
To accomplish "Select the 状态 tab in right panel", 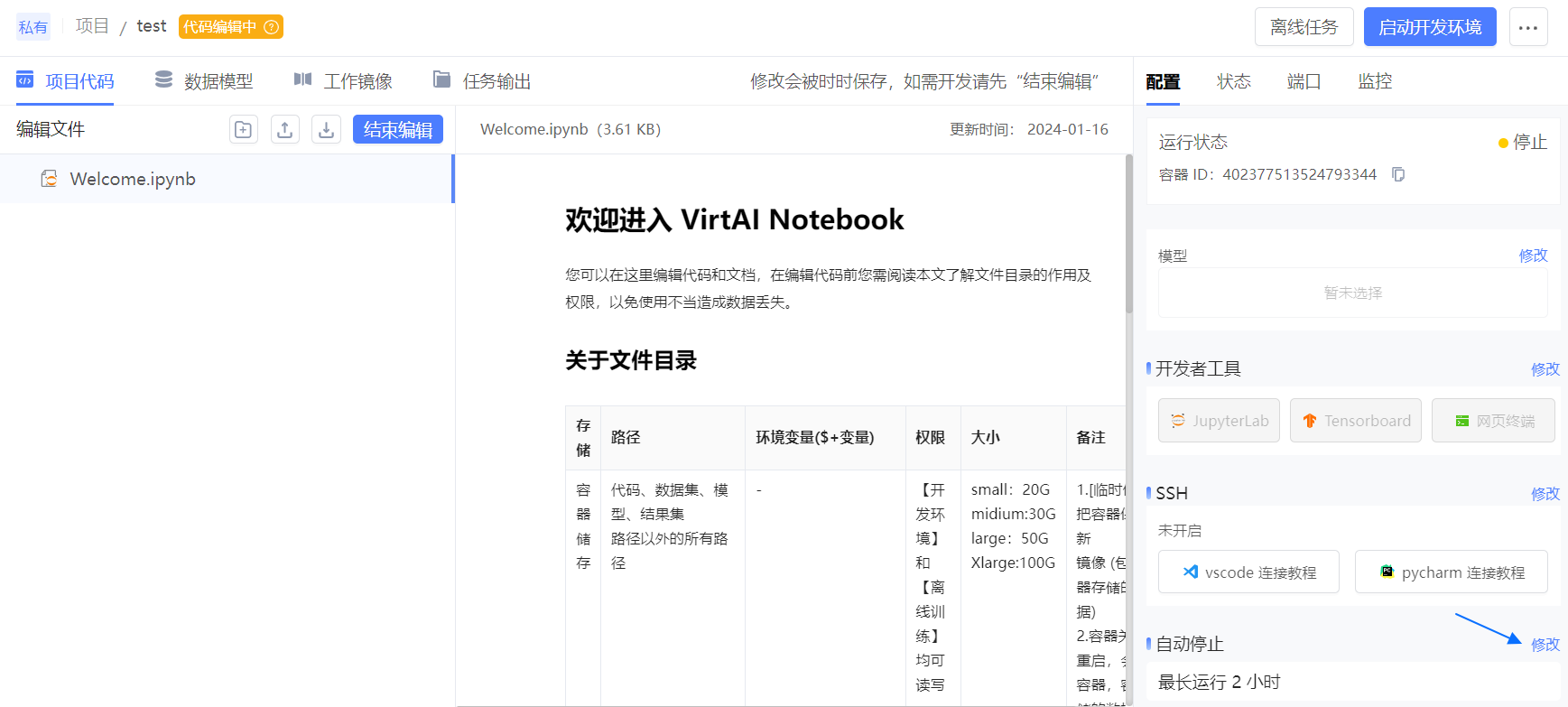I will (x=1233, y=81).
